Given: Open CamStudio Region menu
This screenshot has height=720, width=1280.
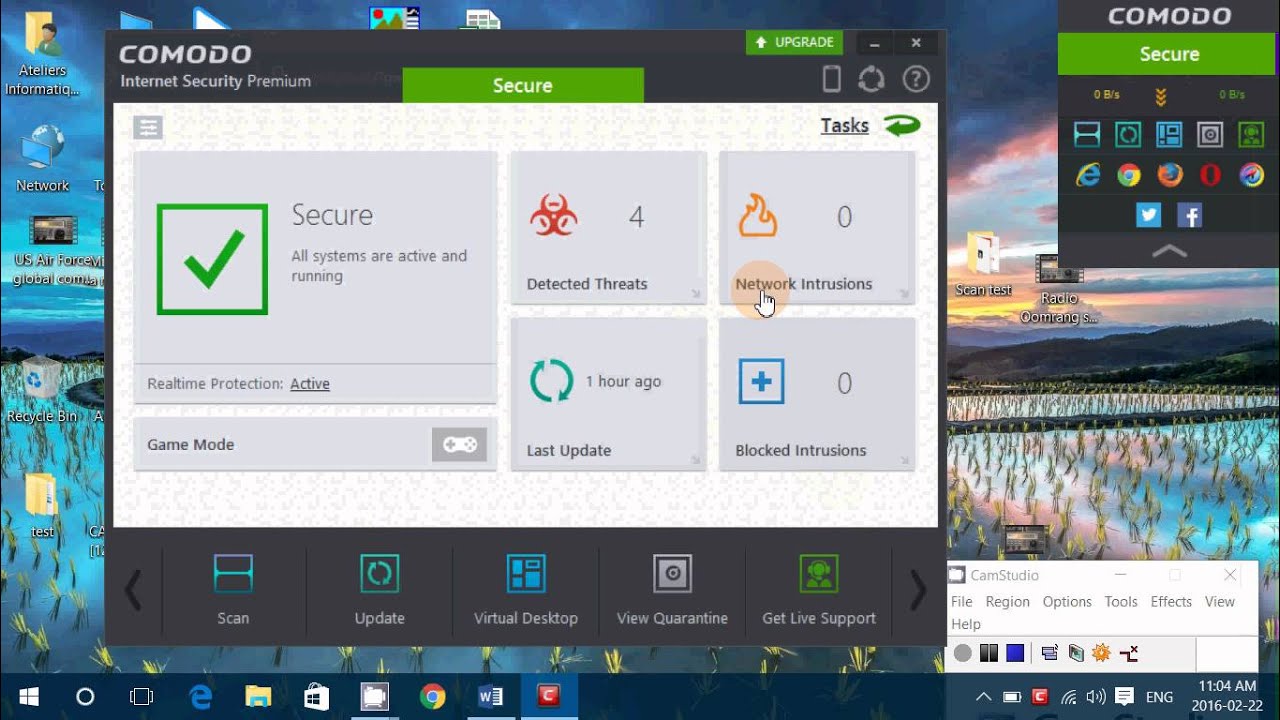Looking at the screenshot, I should click(x=1007, y=602).
